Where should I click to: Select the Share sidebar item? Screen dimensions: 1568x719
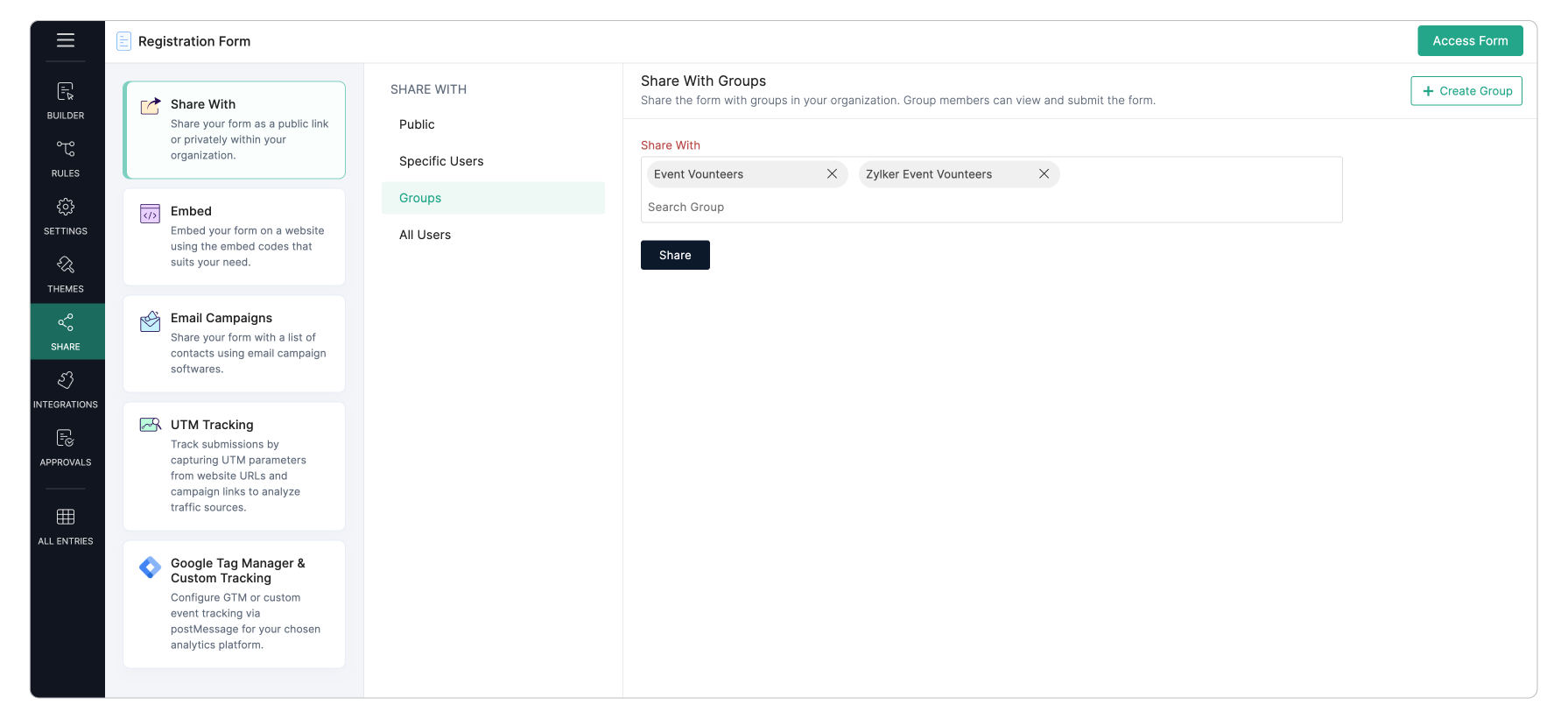[67, 332]
